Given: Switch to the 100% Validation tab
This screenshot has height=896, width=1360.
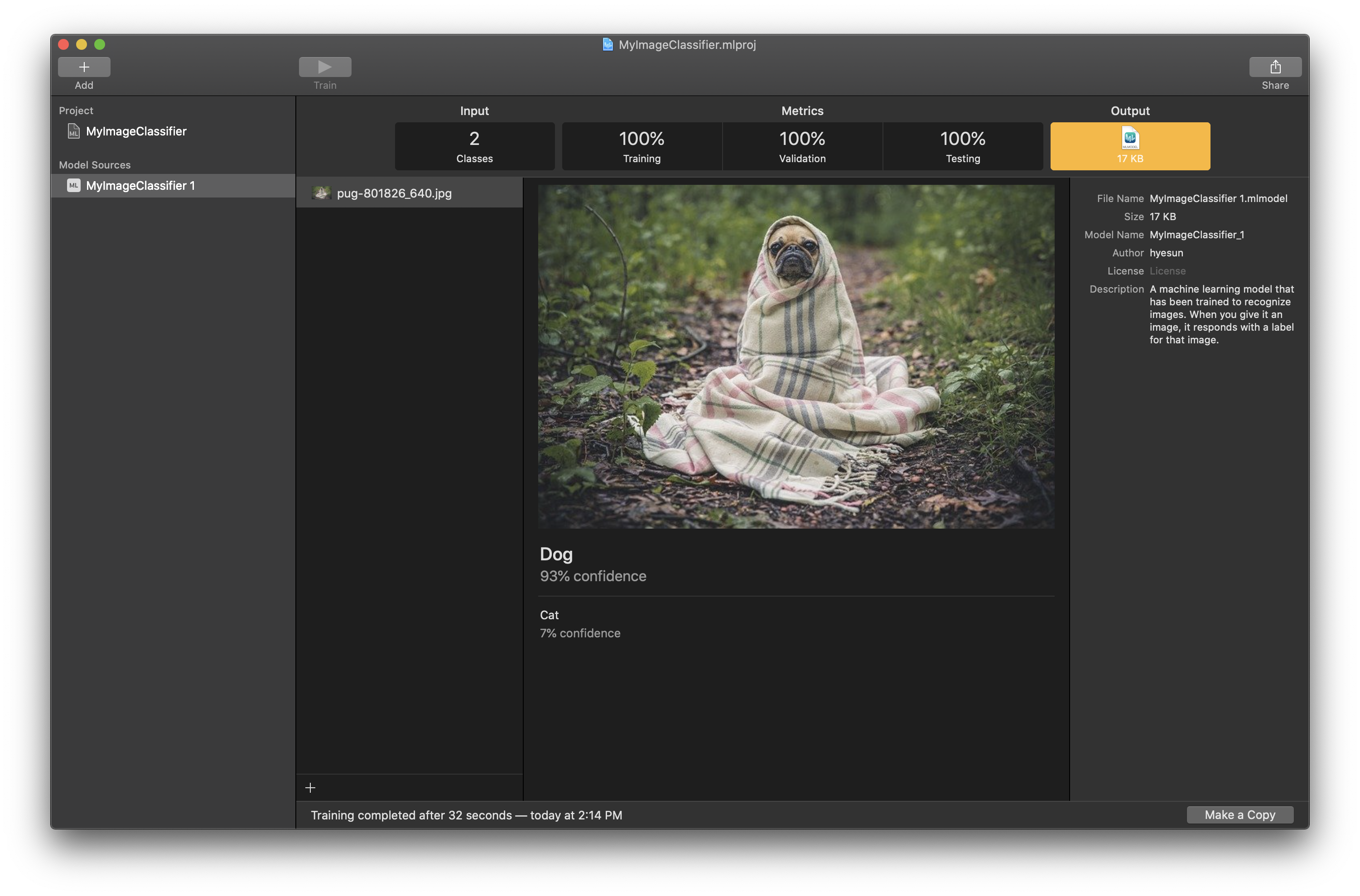Looking at the screenshot, I should 802,146.
